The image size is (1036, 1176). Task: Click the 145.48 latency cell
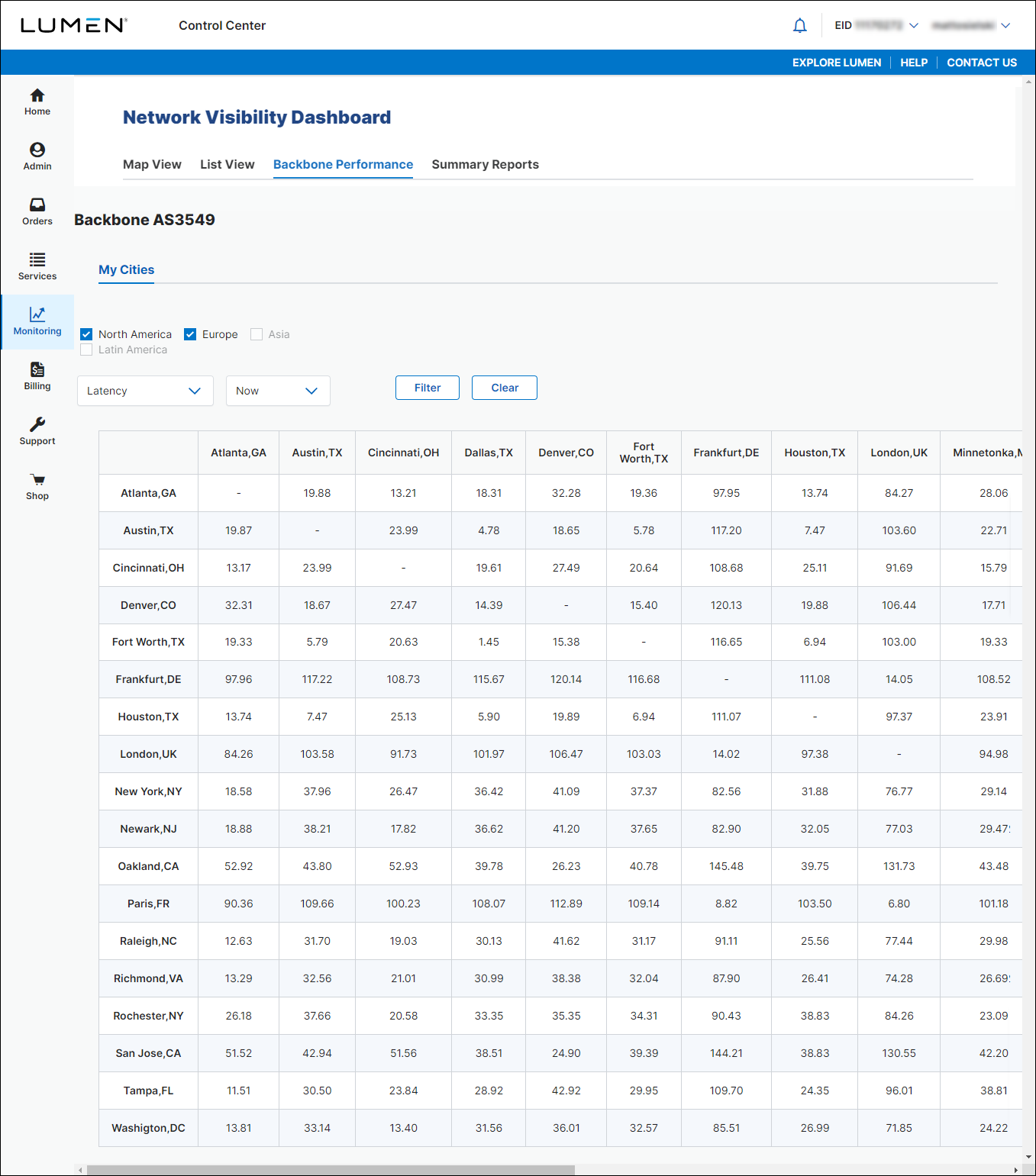tap(726, 866)
